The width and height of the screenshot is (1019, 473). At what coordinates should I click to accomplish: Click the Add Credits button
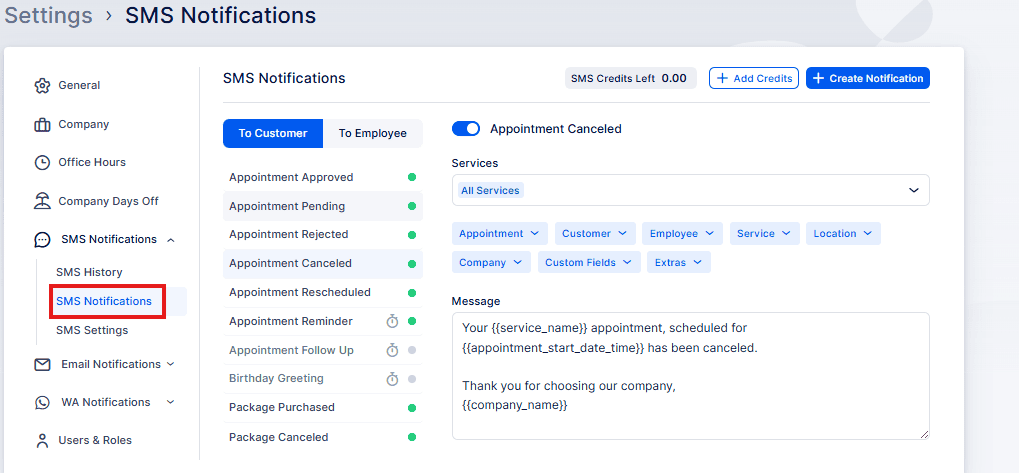pos(754,78)
